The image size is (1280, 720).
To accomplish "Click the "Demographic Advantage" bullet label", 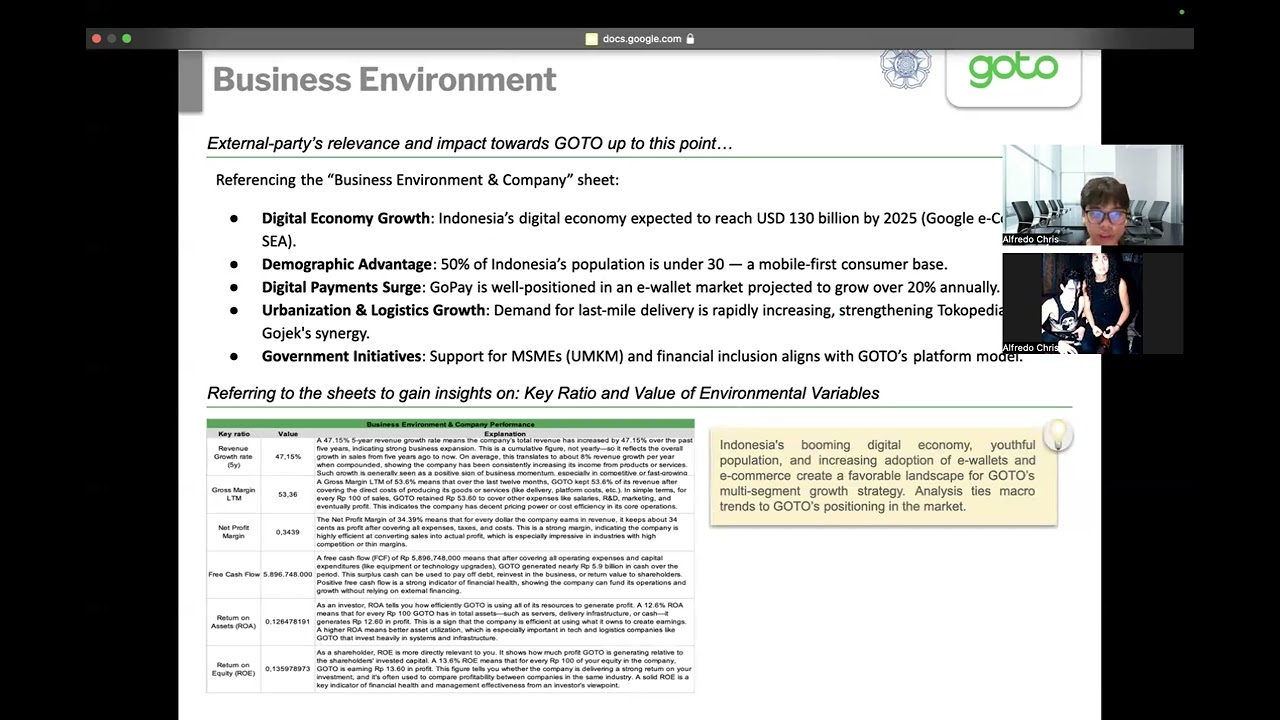I will coord(347,264).
